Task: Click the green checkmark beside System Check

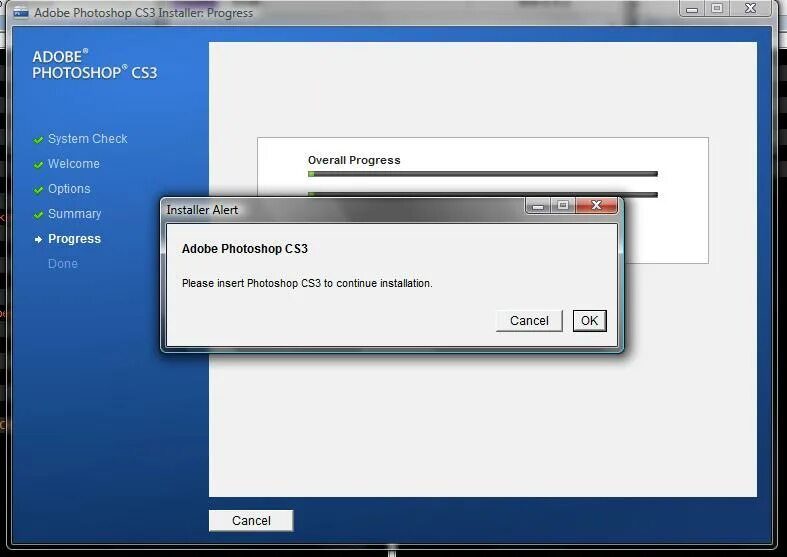Action: click(38, 140)
